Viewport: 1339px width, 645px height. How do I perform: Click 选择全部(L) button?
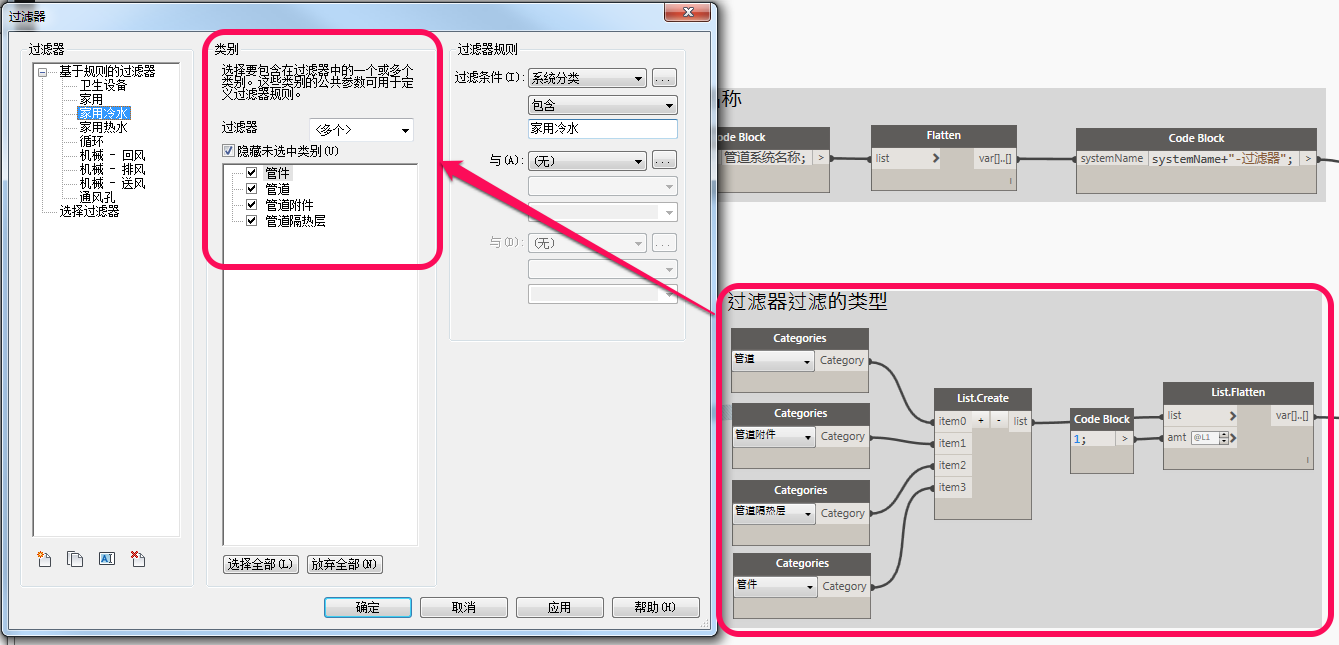[260, 564]
